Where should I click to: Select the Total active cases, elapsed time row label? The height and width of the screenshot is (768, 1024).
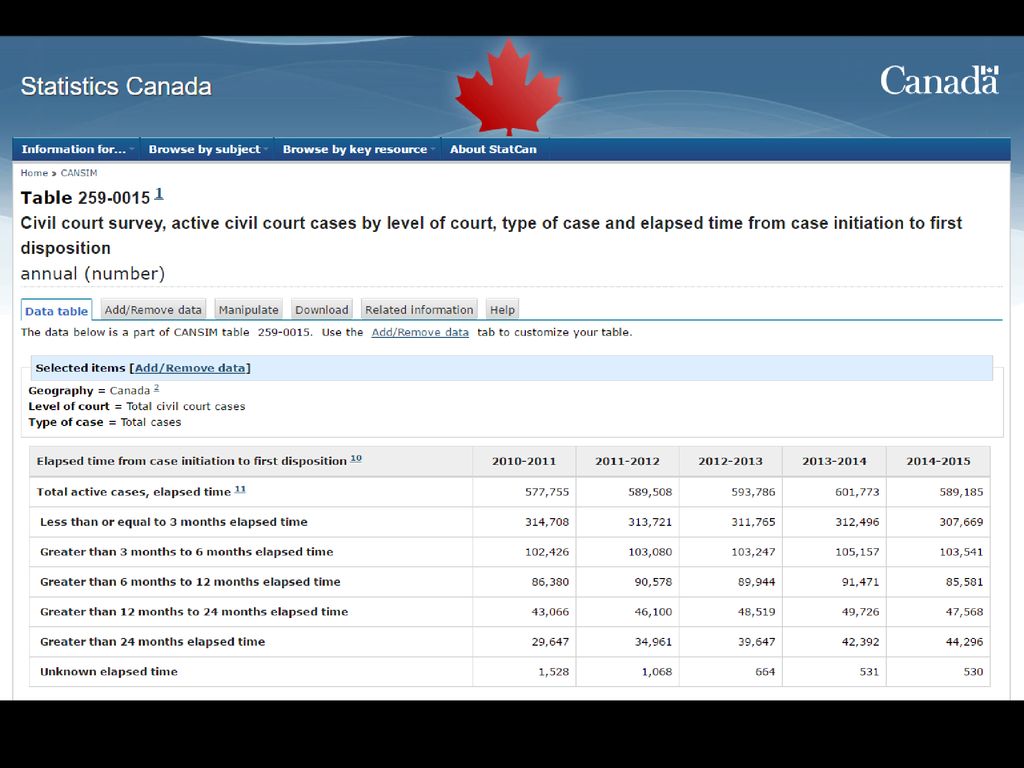[134, 492]
